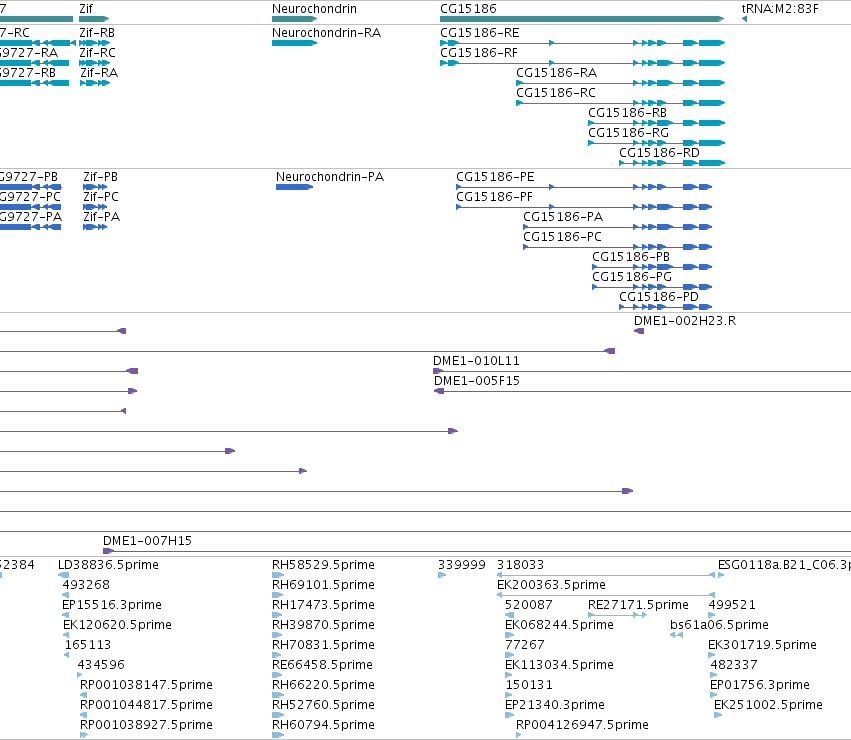
Task: Select protein CG15186-PE
Action: (x=495, y=177)
